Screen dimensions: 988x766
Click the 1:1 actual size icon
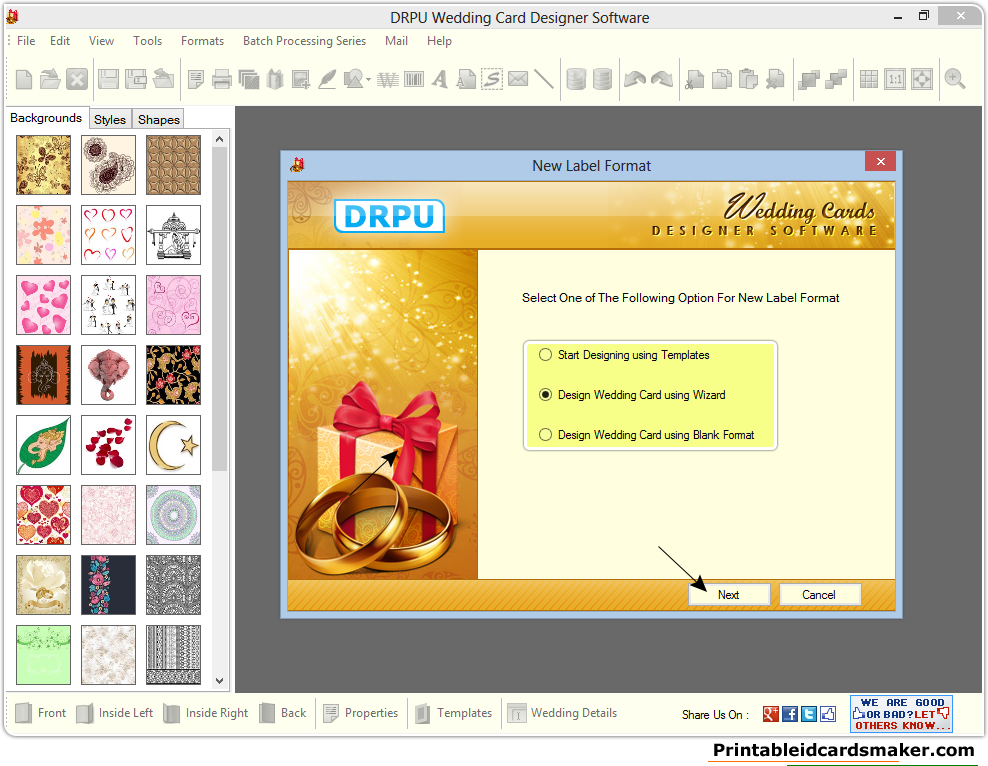pos(895,79)
